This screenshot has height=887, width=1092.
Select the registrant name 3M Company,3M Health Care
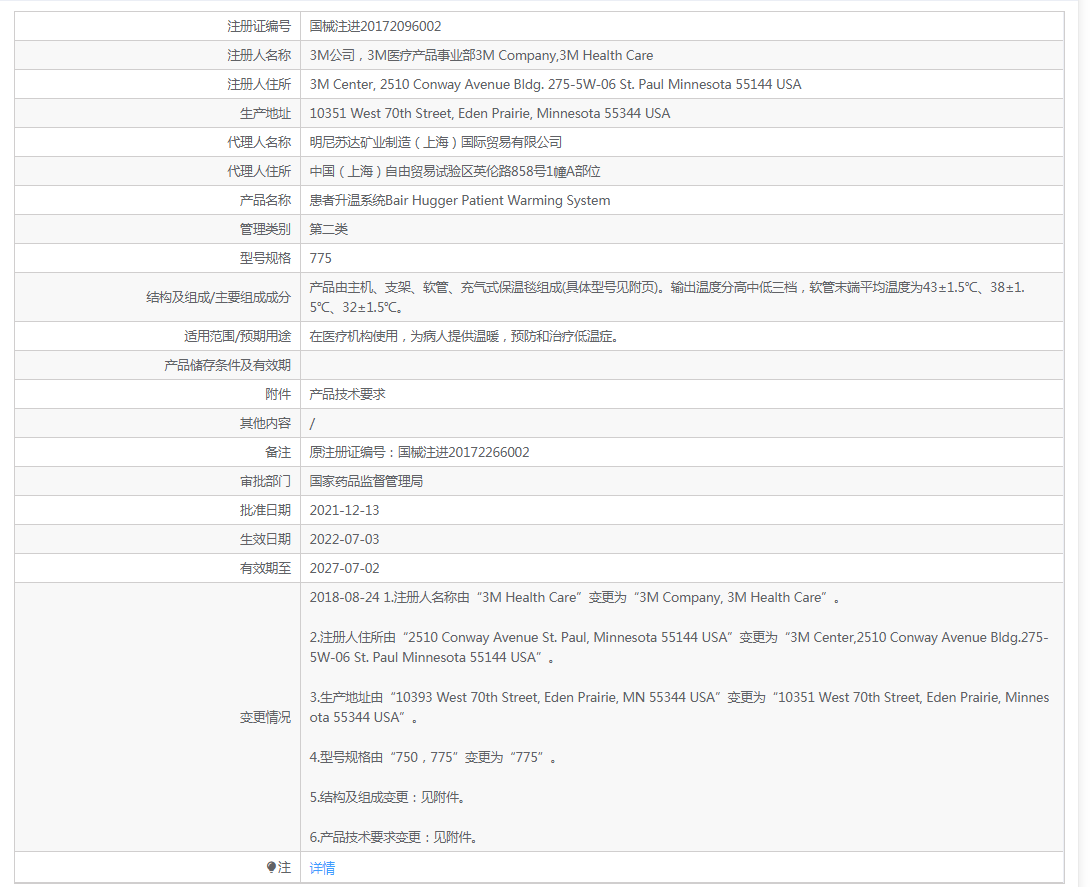[564, 56]
